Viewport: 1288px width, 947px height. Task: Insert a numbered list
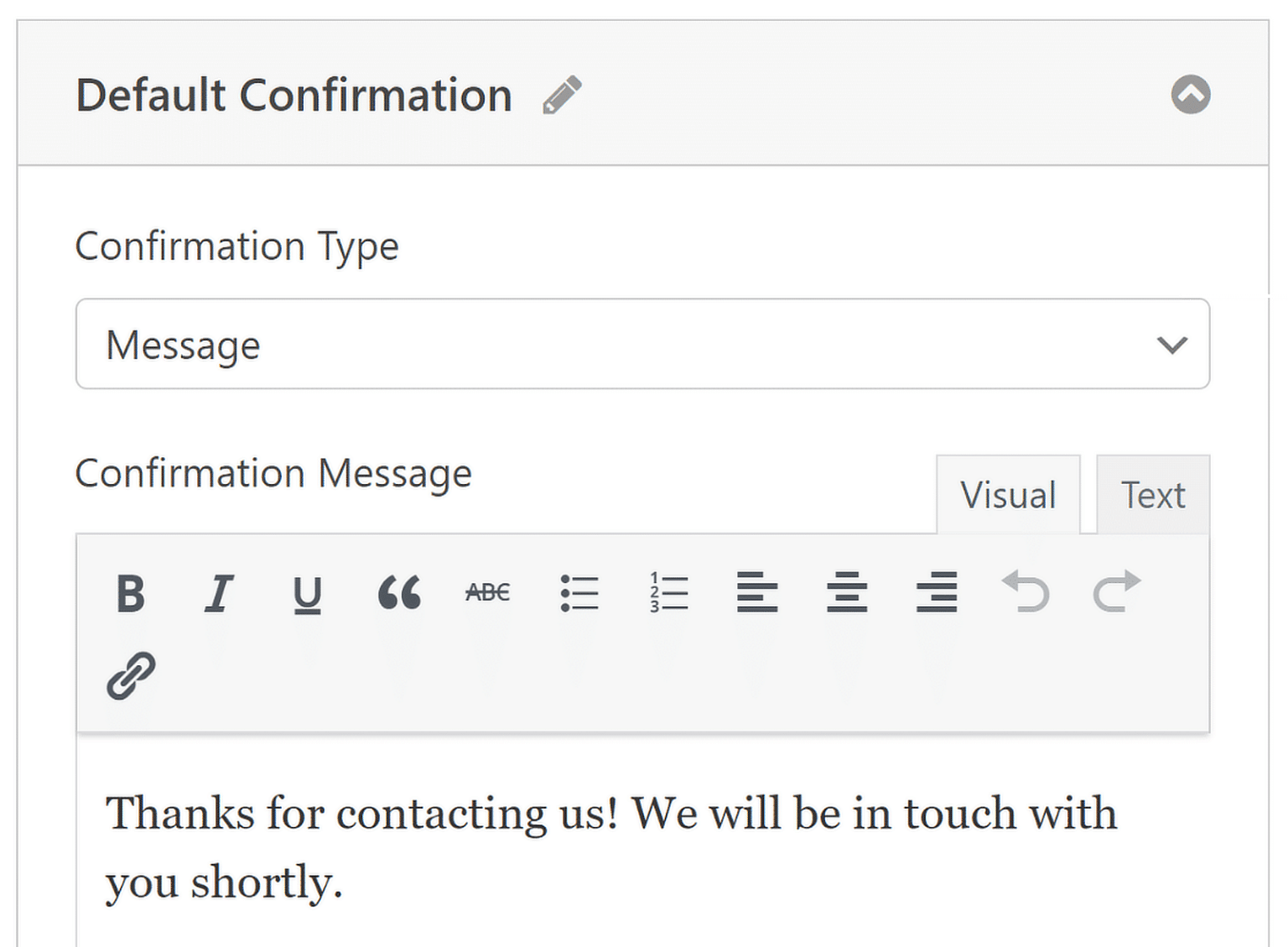pos(667,594)
